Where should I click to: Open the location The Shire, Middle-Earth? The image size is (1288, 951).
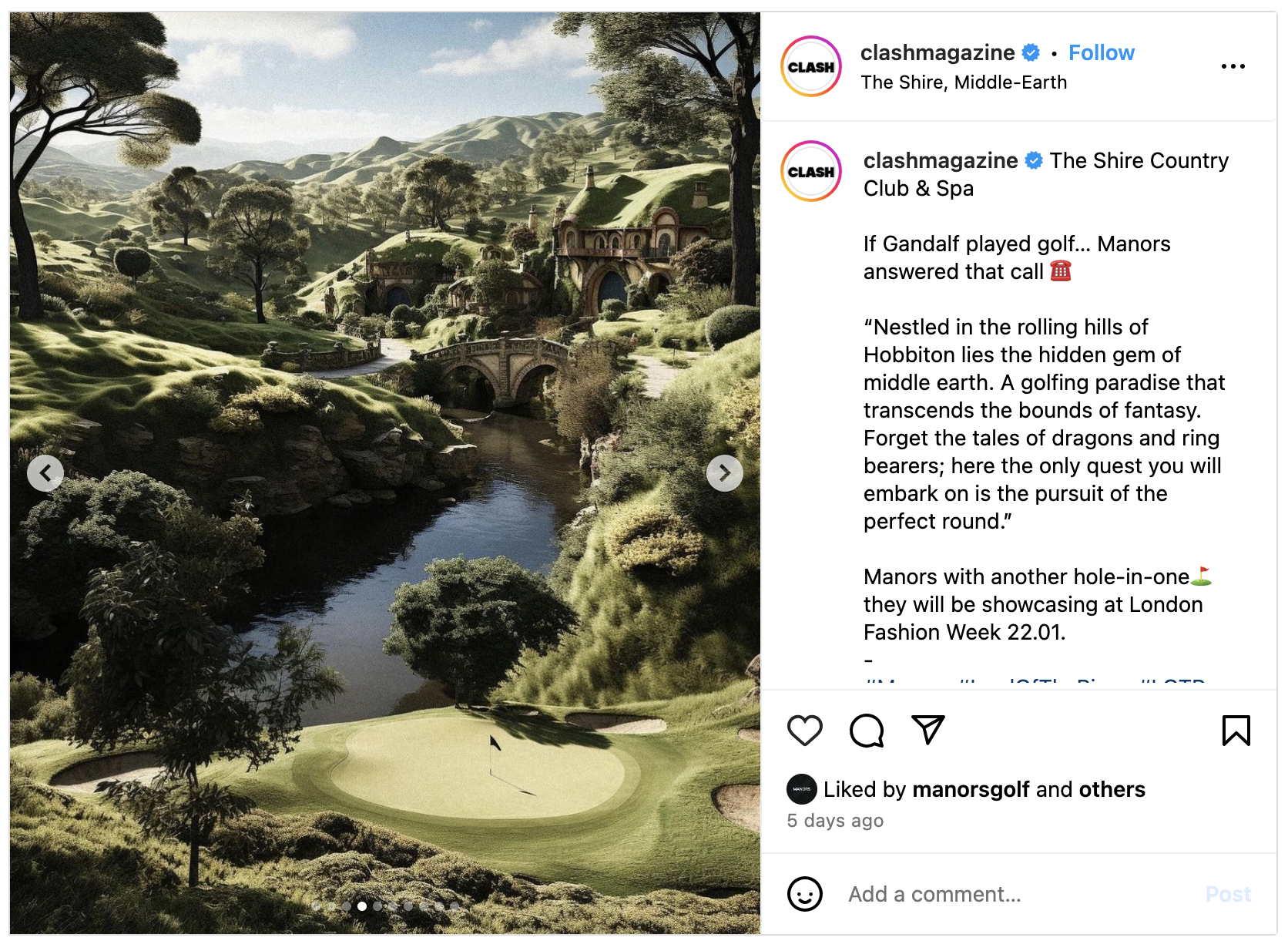[x=964, y=82]
